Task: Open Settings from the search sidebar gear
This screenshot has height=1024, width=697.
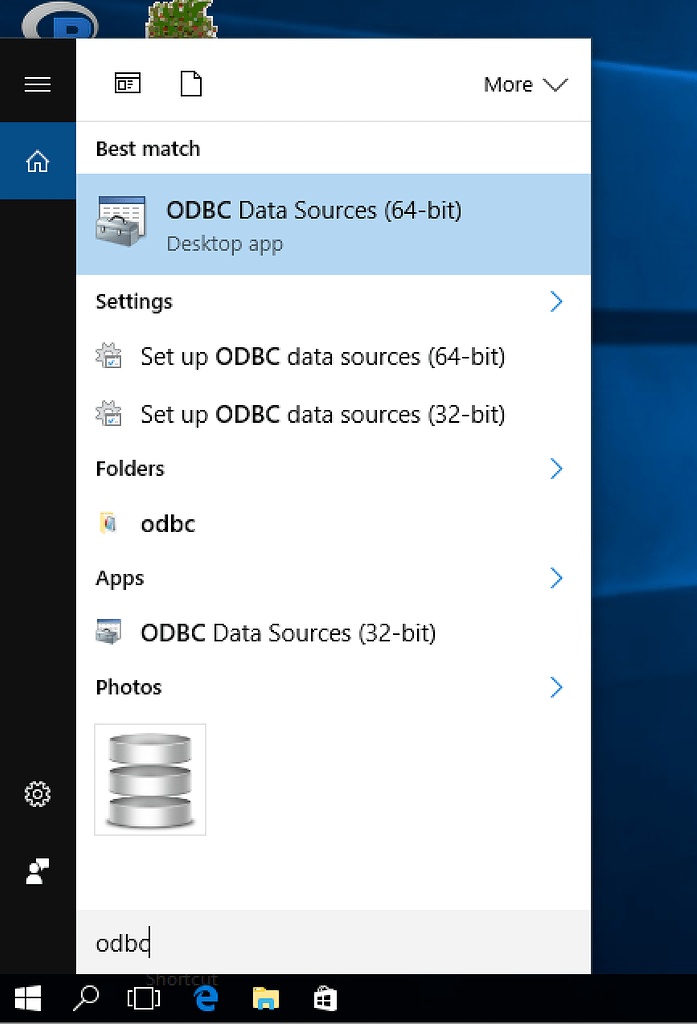Action: tap(38, 794)
